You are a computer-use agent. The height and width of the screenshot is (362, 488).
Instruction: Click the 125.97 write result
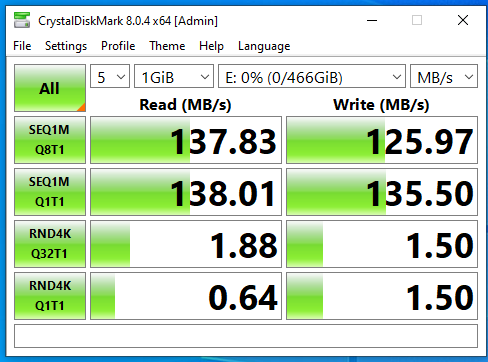pyautogui.click(x=382, y=140)
